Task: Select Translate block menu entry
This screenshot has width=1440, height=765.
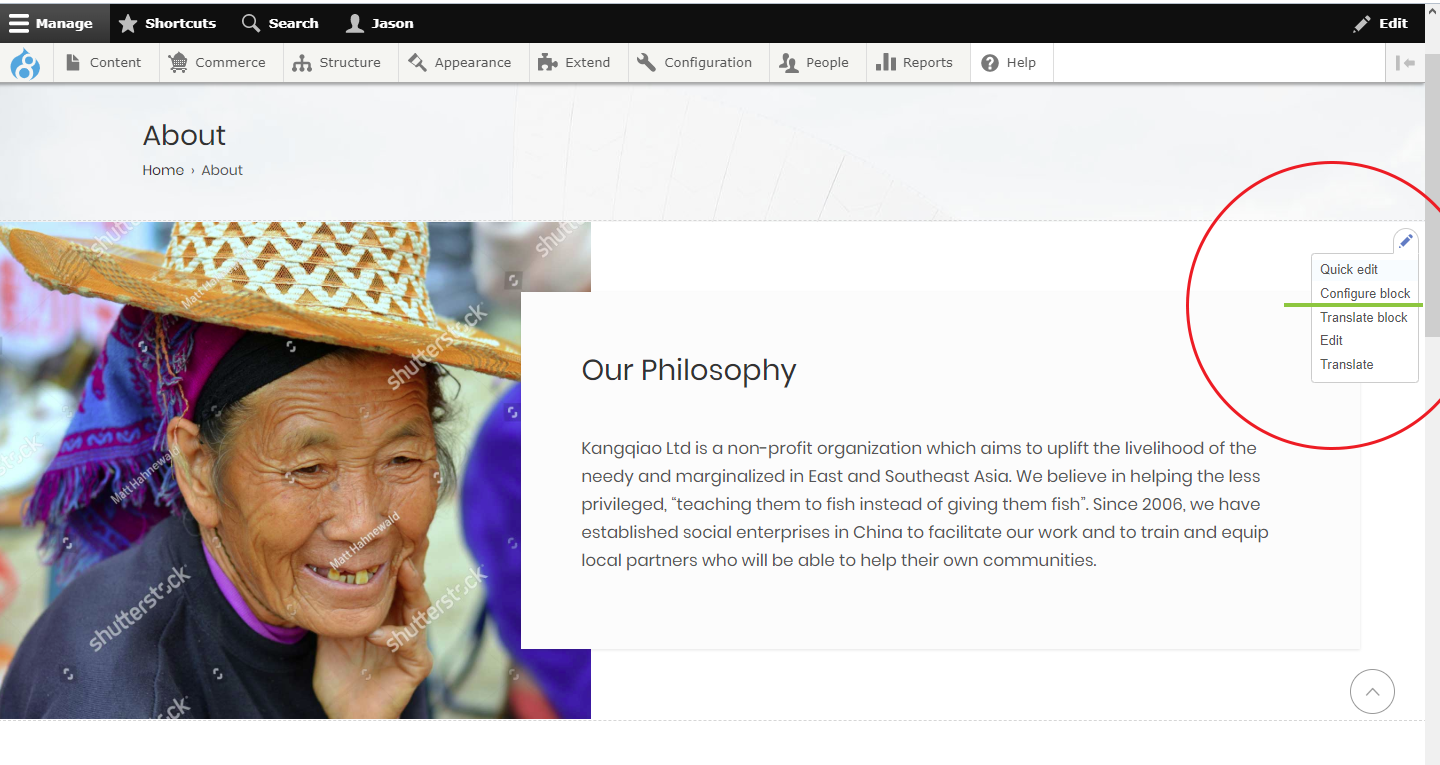Action: click(1364, 317)
